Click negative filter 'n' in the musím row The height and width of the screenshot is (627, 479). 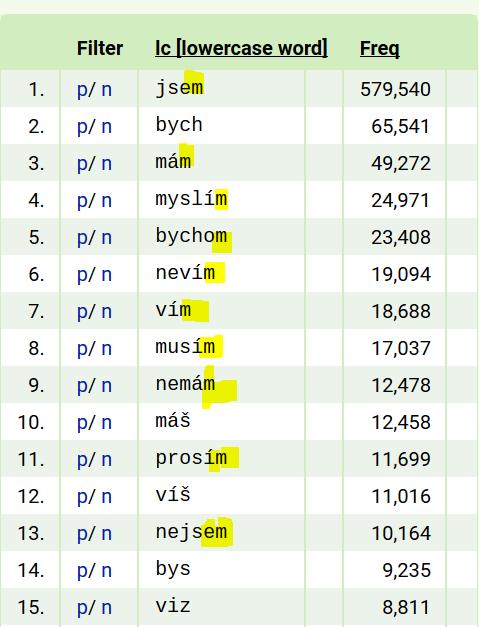(106, 349)
